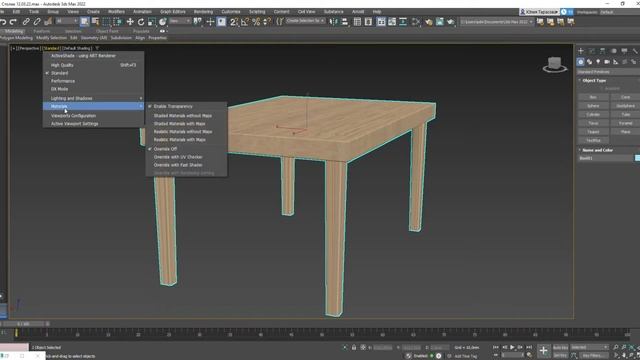Open the Scene Explorer icon

358,22
